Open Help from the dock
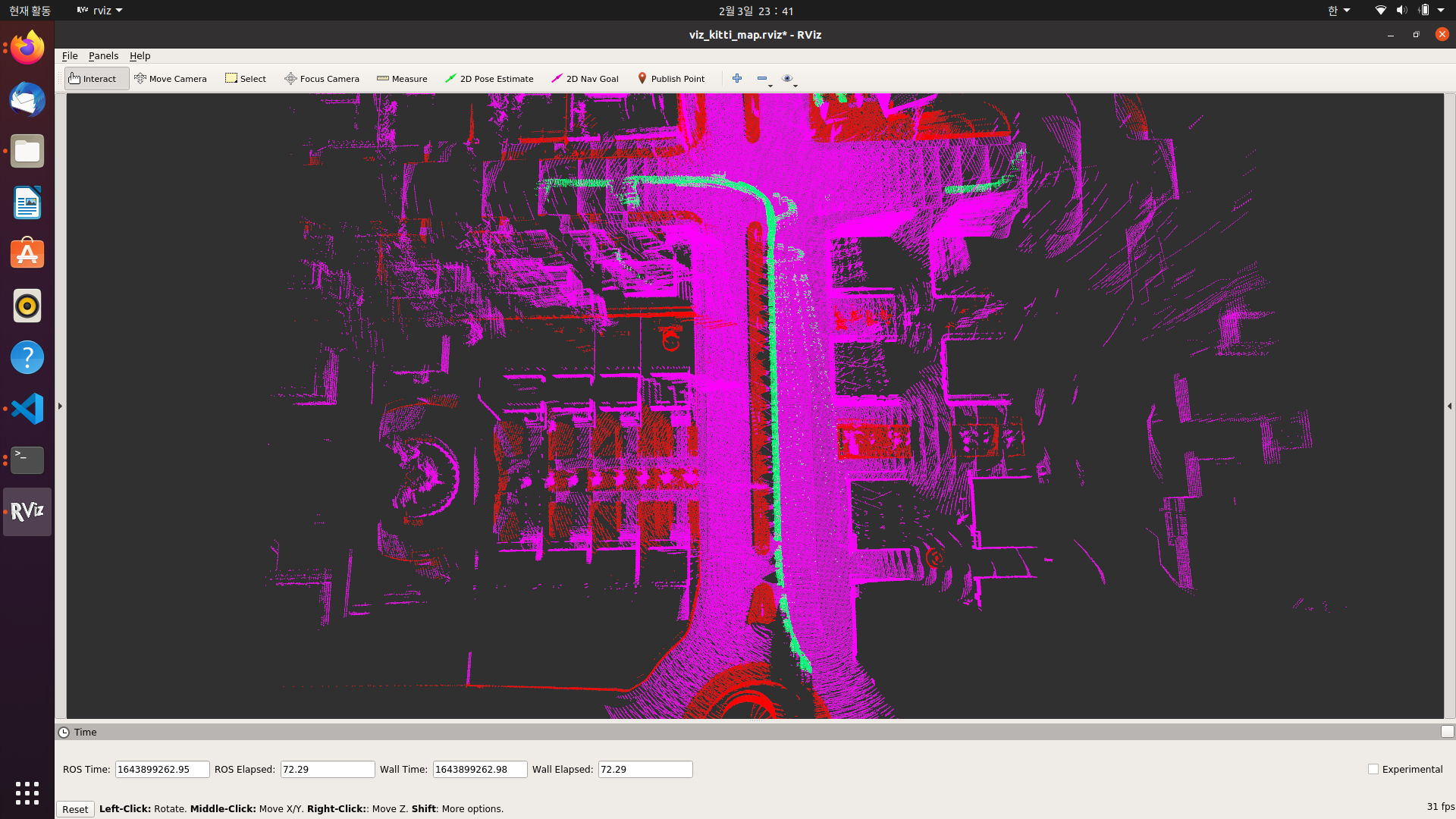The width and height of the screenshot is (1456, 819). (27, 357)
